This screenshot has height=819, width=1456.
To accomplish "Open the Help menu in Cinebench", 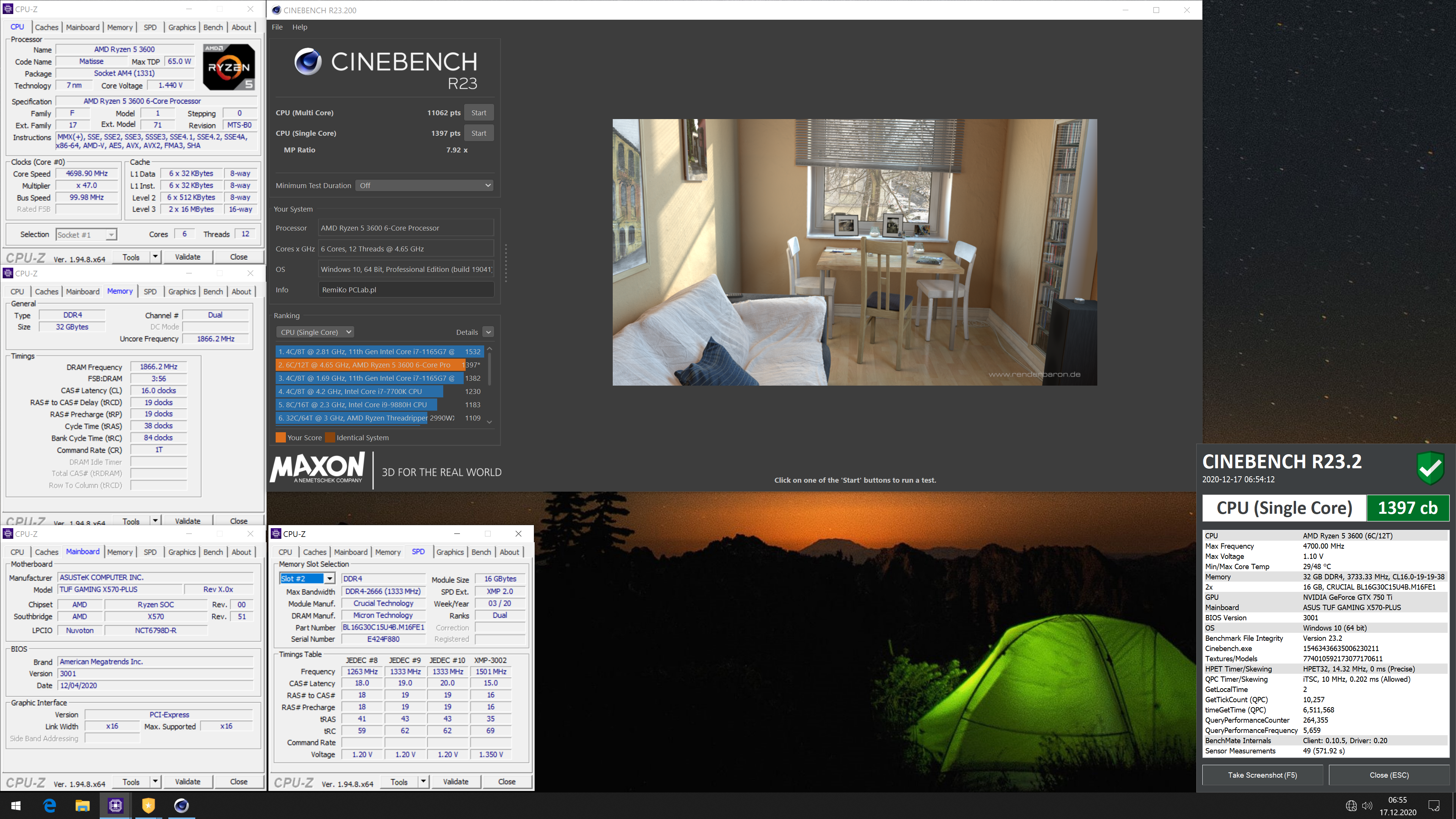I will (300, 27).
